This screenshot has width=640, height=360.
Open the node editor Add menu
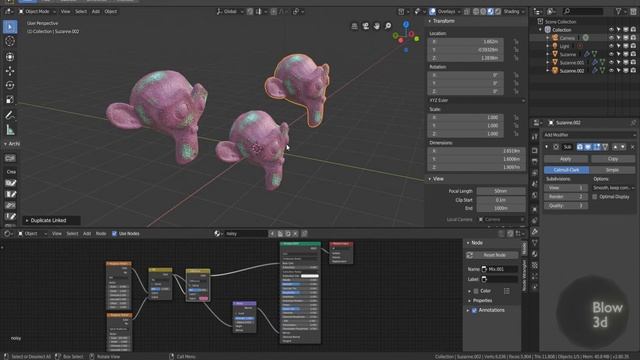(x=87, y=234)
